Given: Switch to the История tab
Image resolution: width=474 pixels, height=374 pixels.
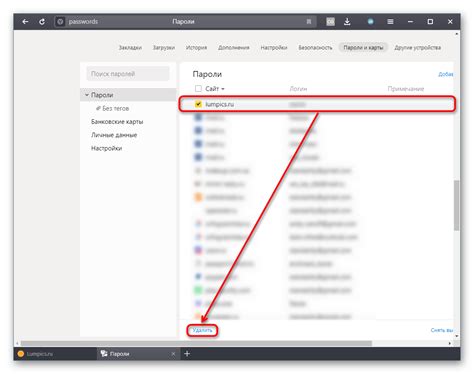Looking at the screenshot, I should pyautogui.click(x=196, y=48).
